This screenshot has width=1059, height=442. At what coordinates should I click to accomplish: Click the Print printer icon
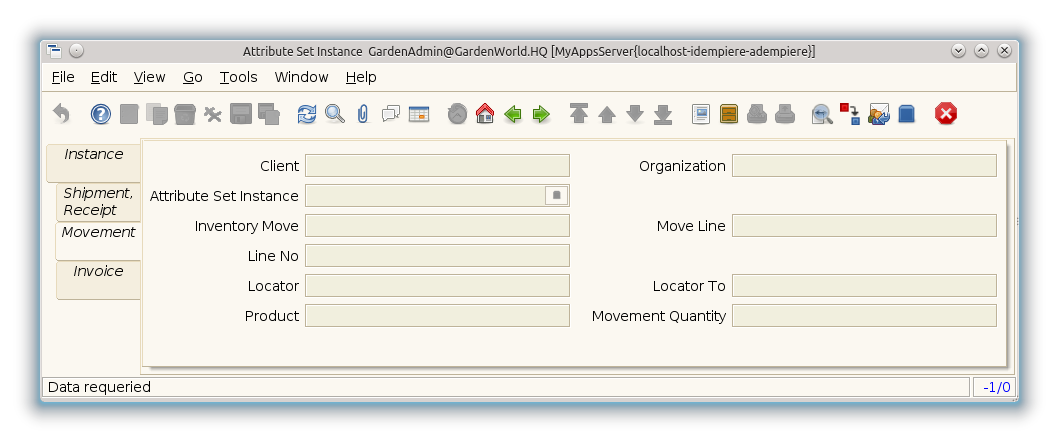[785, 114]
